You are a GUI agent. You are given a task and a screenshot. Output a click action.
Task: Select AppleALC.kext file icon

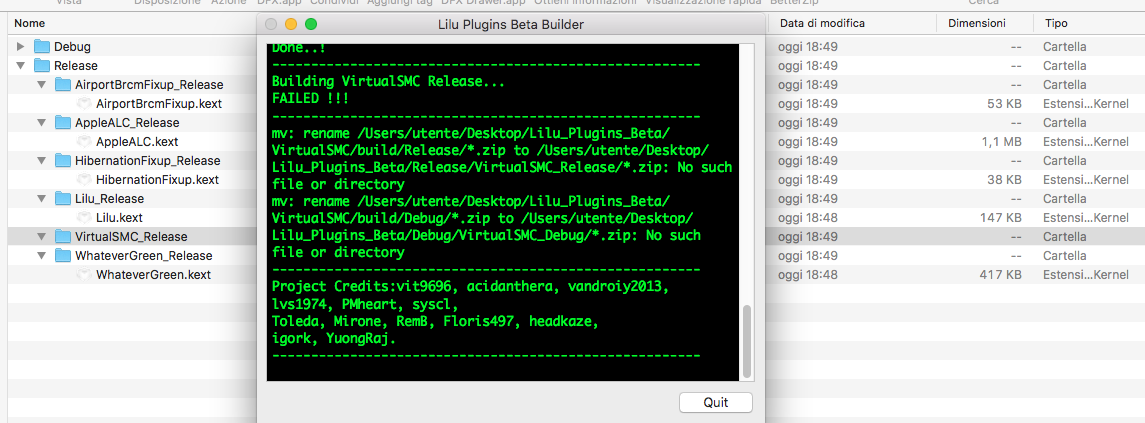pyautogui.click(x=84, y=142)
